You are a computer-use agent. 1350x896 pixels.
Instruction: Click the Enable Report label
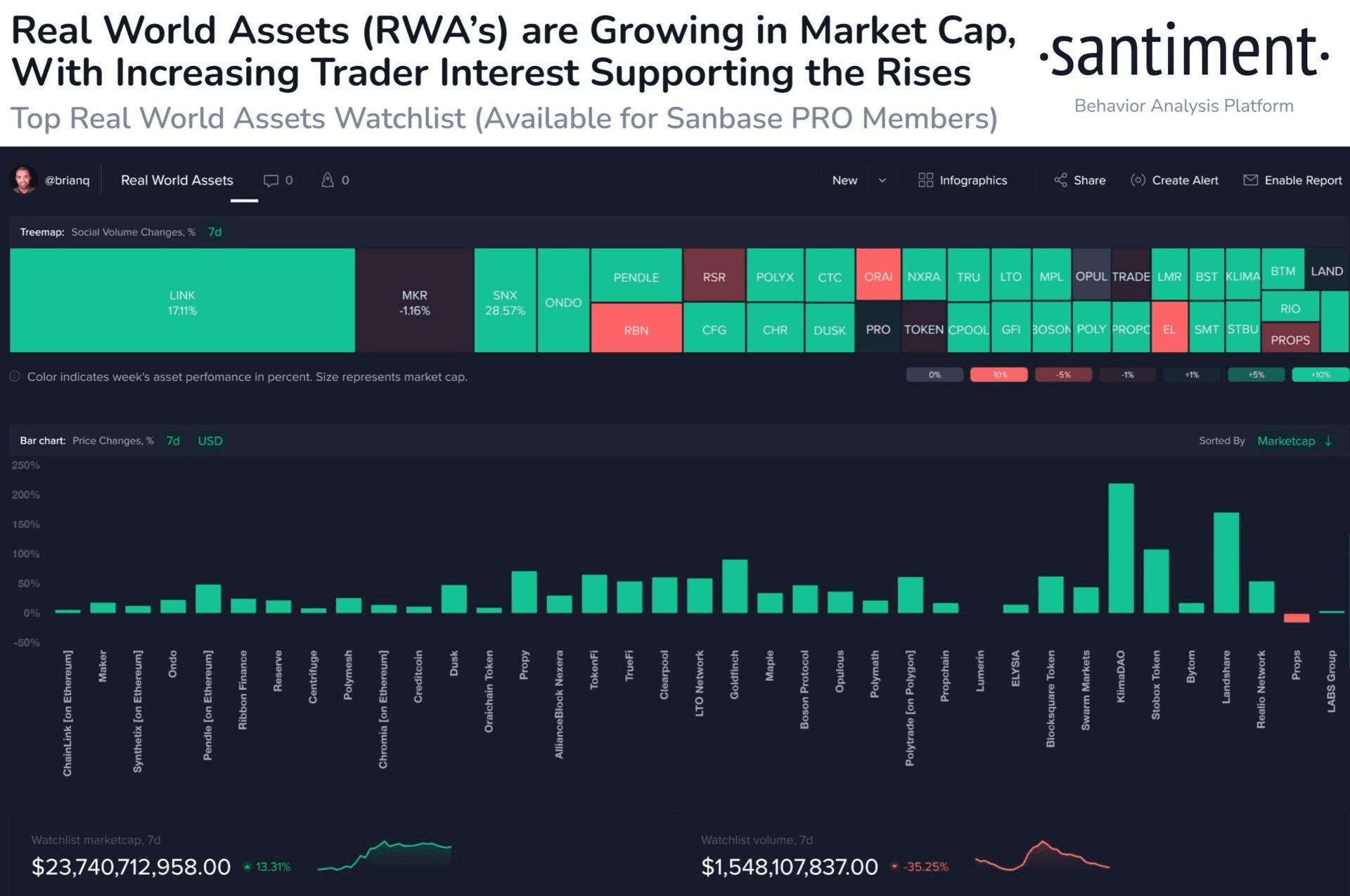click(x=1303, y=181)
